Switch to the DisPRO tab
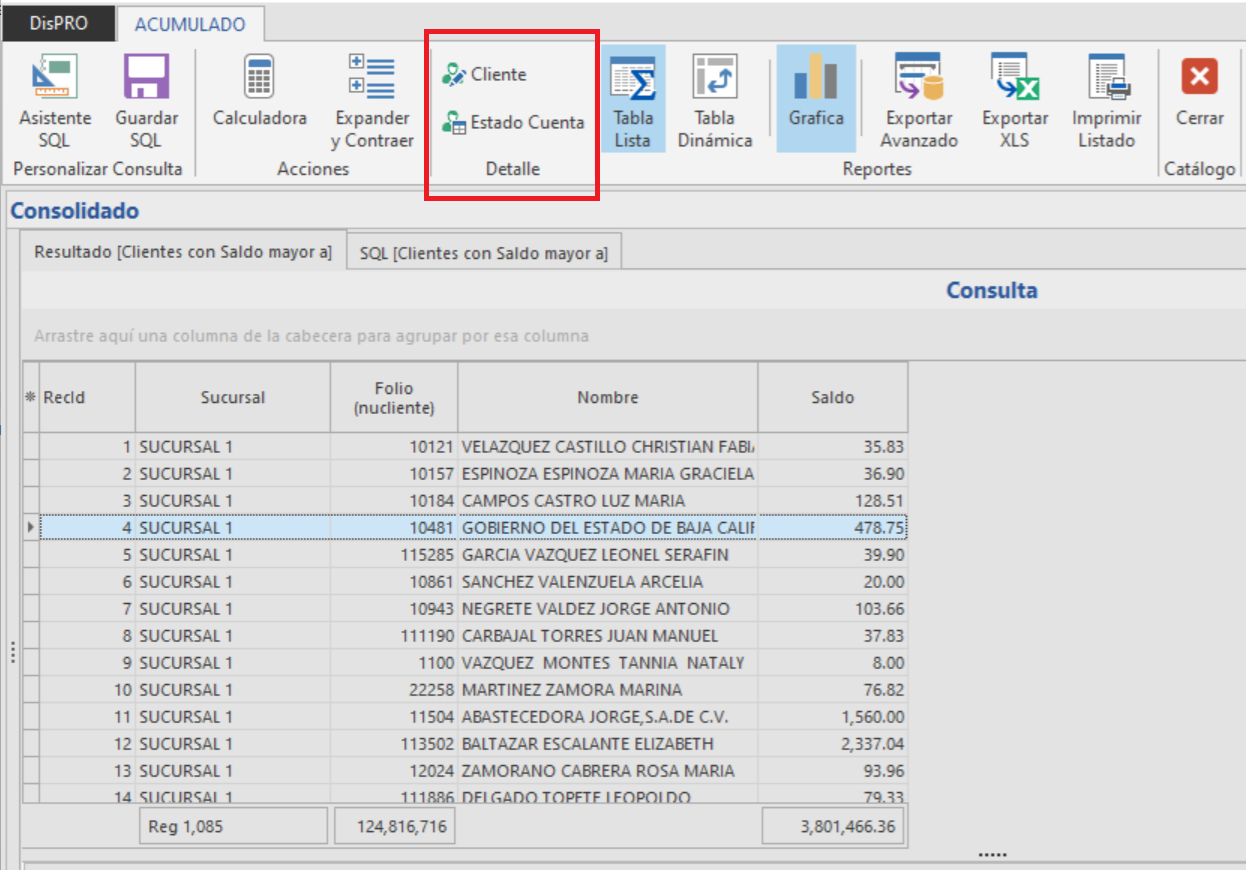1246x870 pixels. tap(57, 24)
